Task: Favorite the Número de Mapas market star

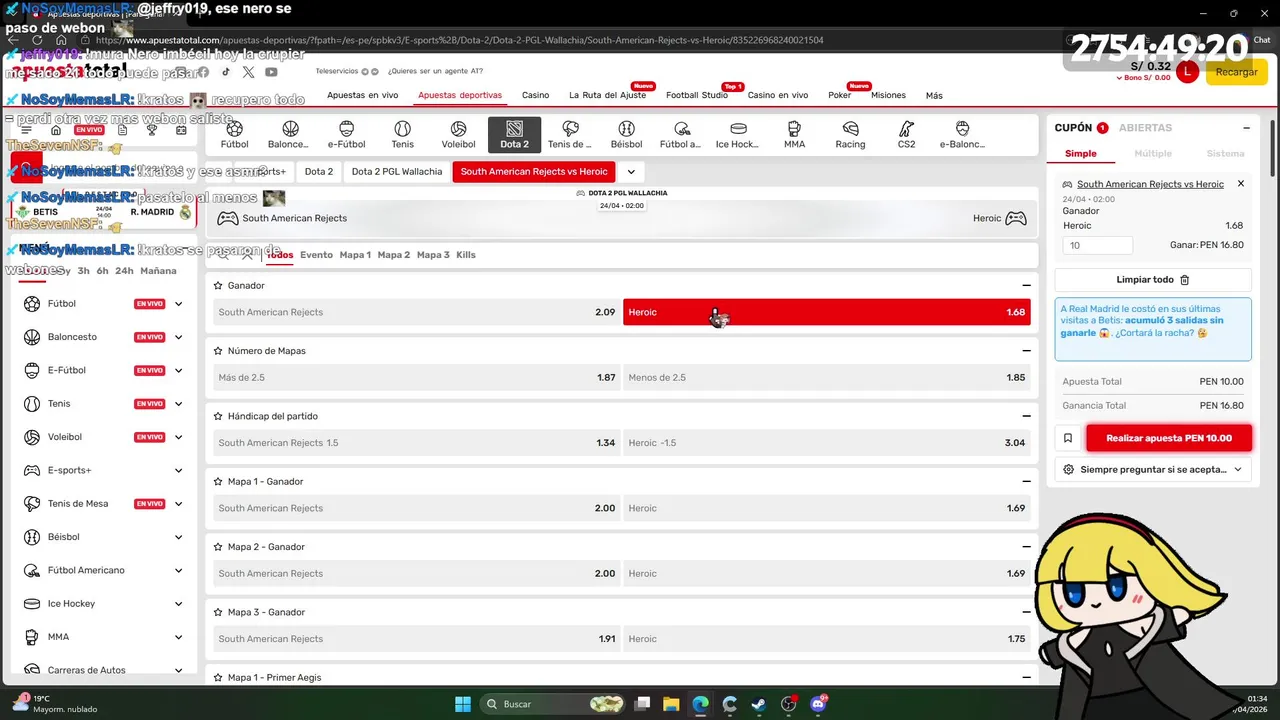Action: pos(218,351)
